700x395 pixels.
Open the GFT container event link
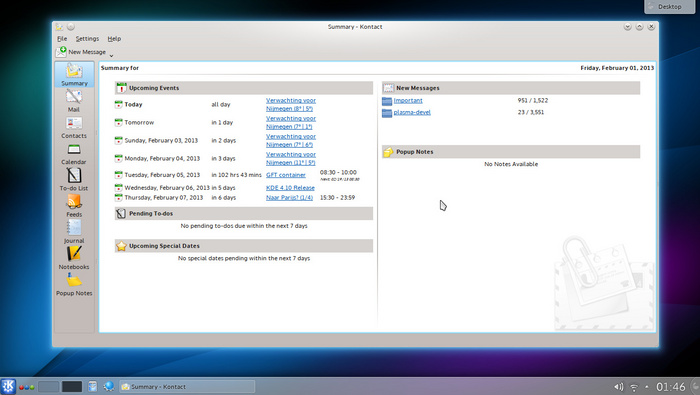[x=286, y=175]
